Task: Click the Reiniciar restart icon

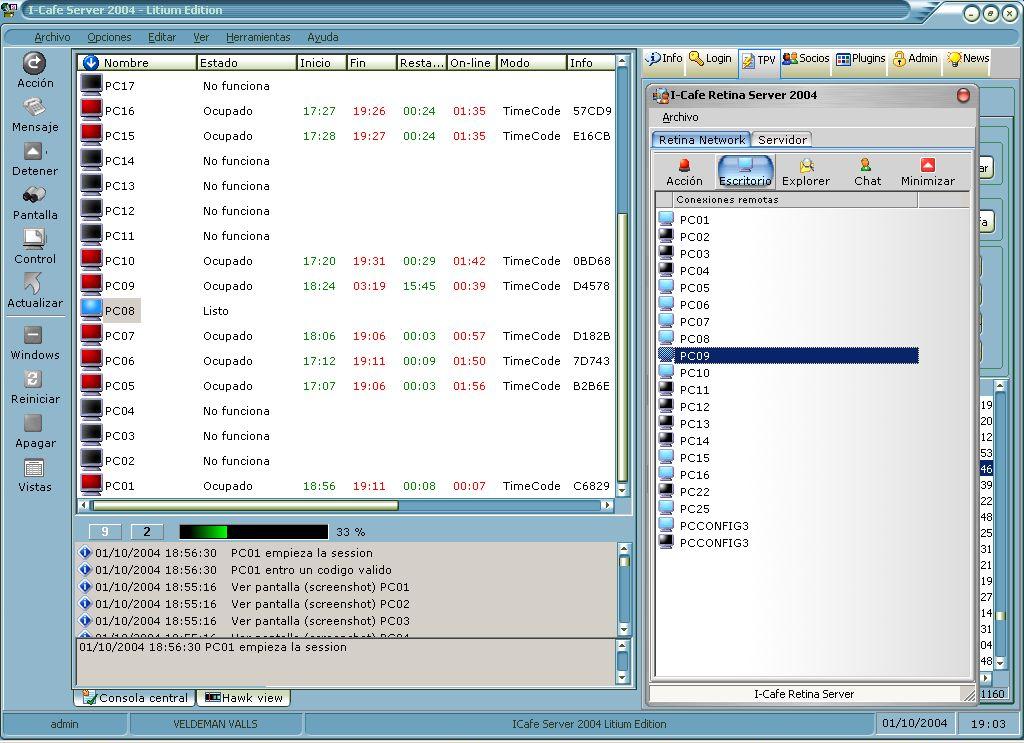Action: click(x=33, y=379)
